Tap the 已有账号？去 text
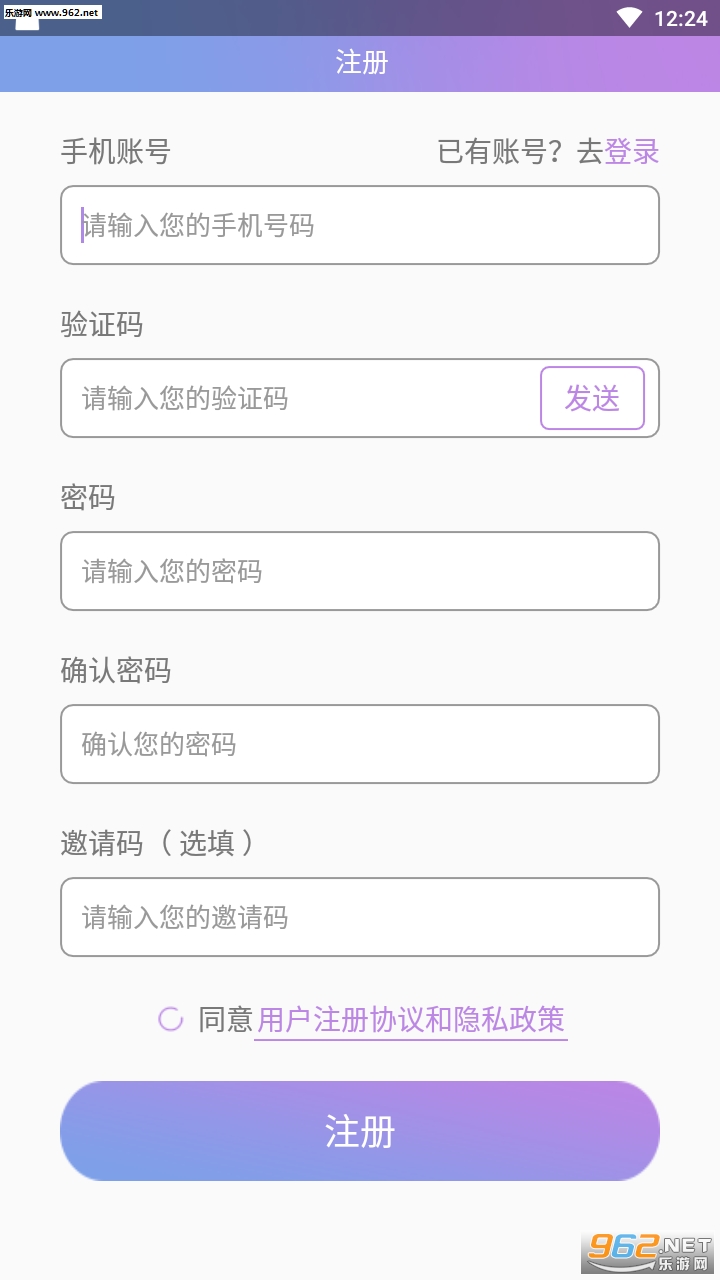Viewport: 720px width, 1280px height. click(520, 152)
